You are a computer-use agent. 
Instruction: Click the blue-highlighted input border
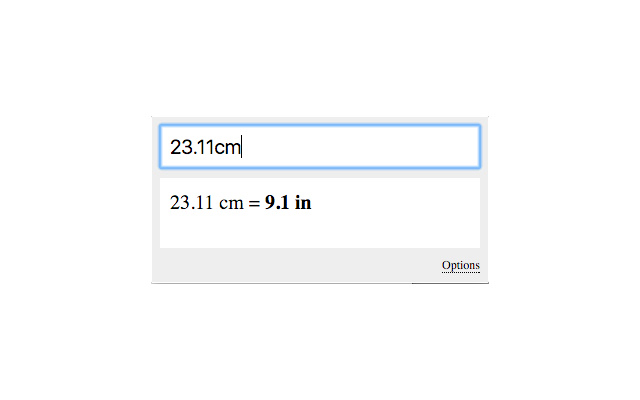coord(320,126)
